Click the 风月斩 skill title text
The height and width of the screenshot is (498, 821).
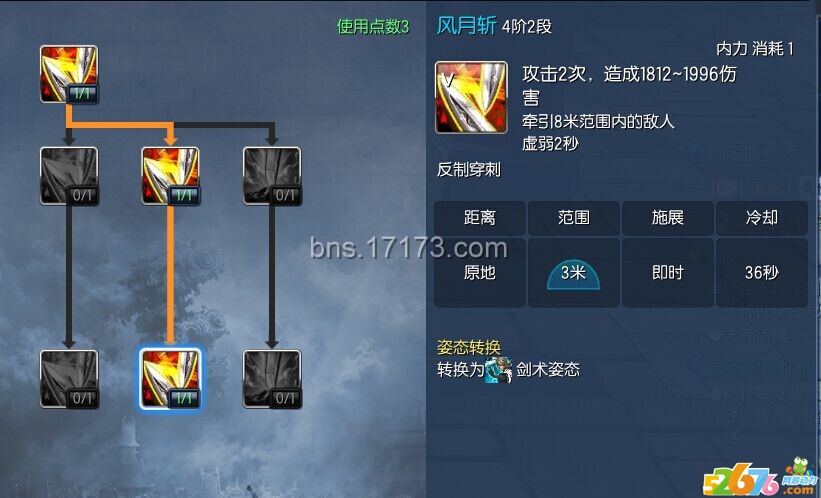[466, 25]
